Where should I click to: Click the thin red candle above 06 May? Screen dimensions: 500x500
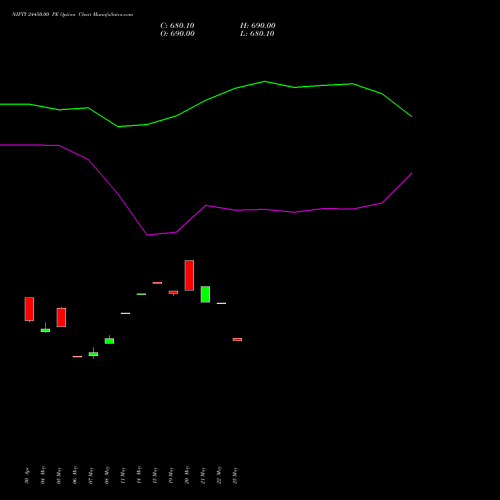pyautogui.click(x=77, y=357)
